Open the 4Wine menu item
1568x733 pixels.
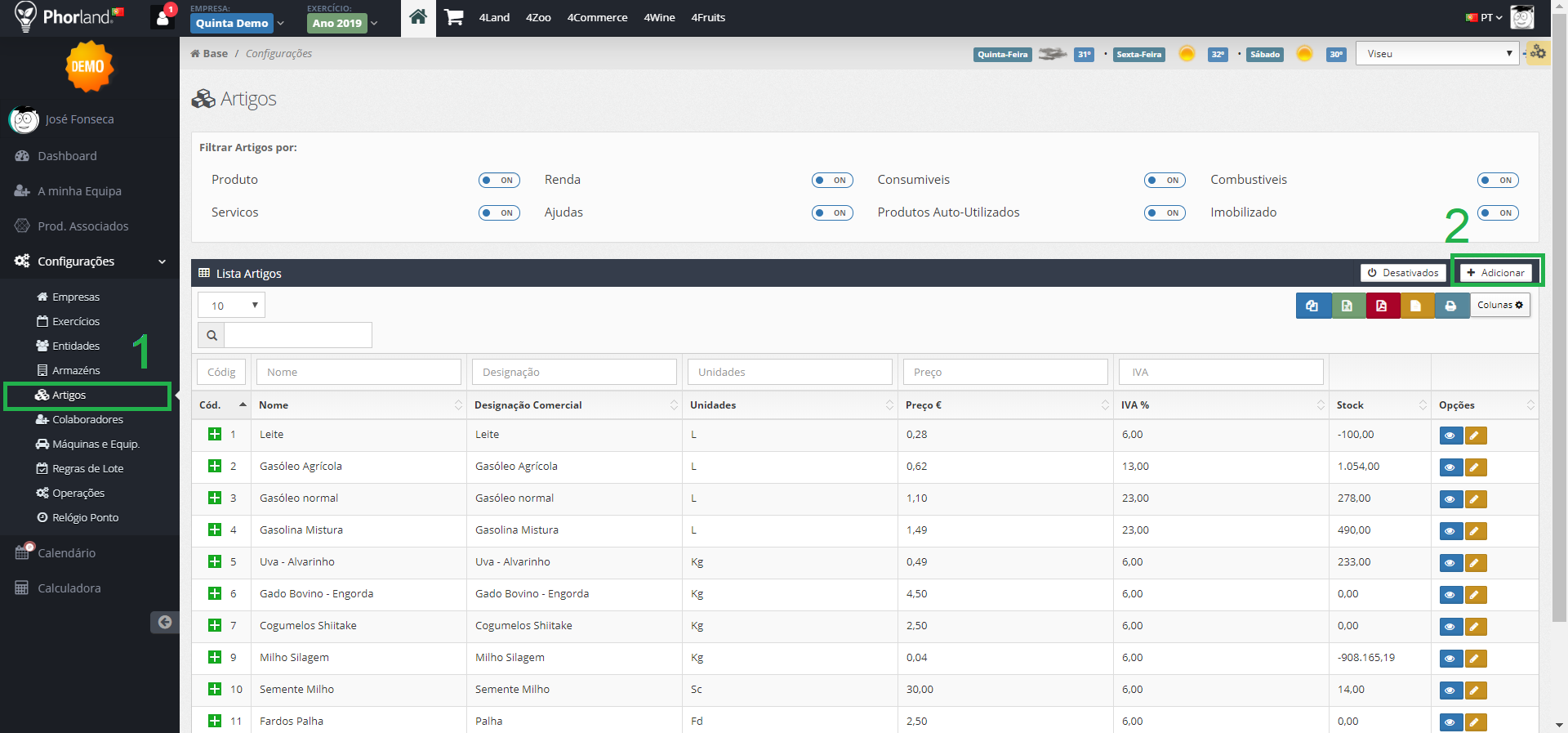pos(659,17)
